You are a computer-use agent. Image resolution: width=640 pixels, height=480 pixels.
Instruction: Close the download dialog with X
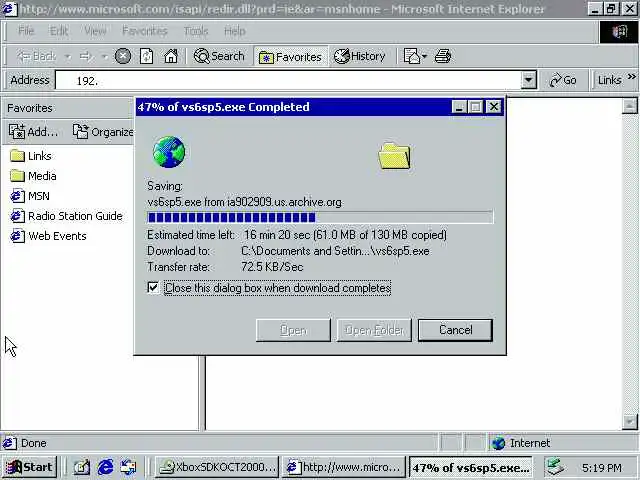[494, 107]
